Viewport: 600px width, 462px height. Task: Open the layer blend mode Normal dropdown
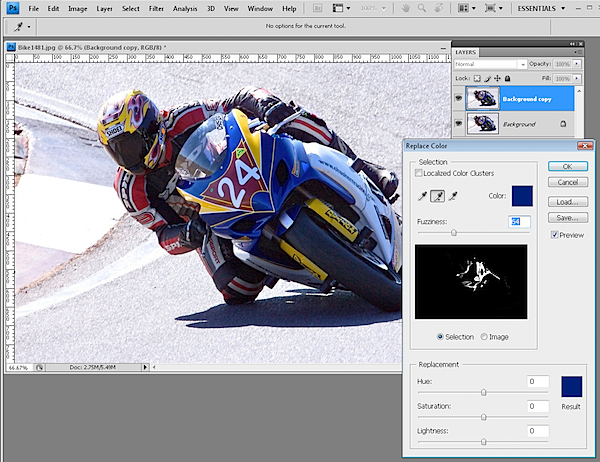tap(490, 64)
